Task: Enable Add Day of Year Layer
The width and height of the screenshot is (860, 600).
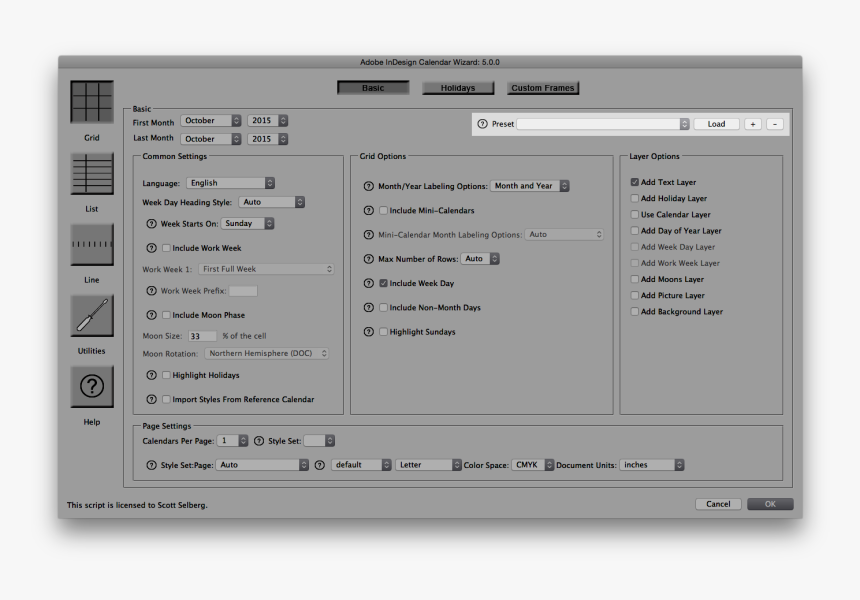Action: coord(635,230)
